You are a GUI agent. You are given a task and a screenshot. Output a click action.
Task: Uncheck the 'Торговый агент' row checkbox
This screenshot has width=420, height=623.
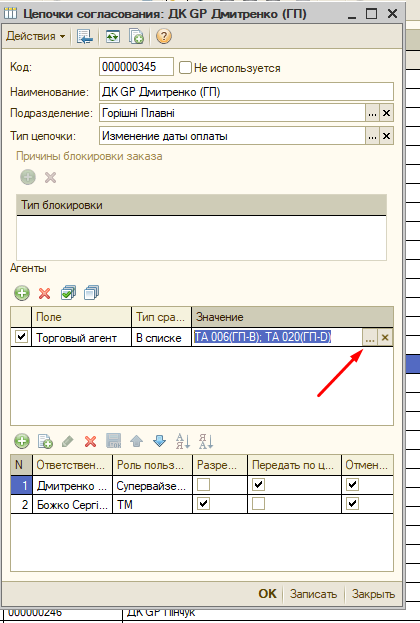pos(21,337)
